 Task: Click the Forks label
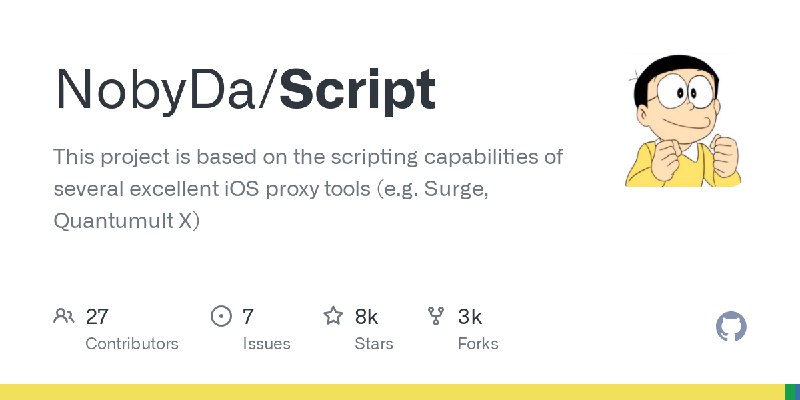click(478, 343)
